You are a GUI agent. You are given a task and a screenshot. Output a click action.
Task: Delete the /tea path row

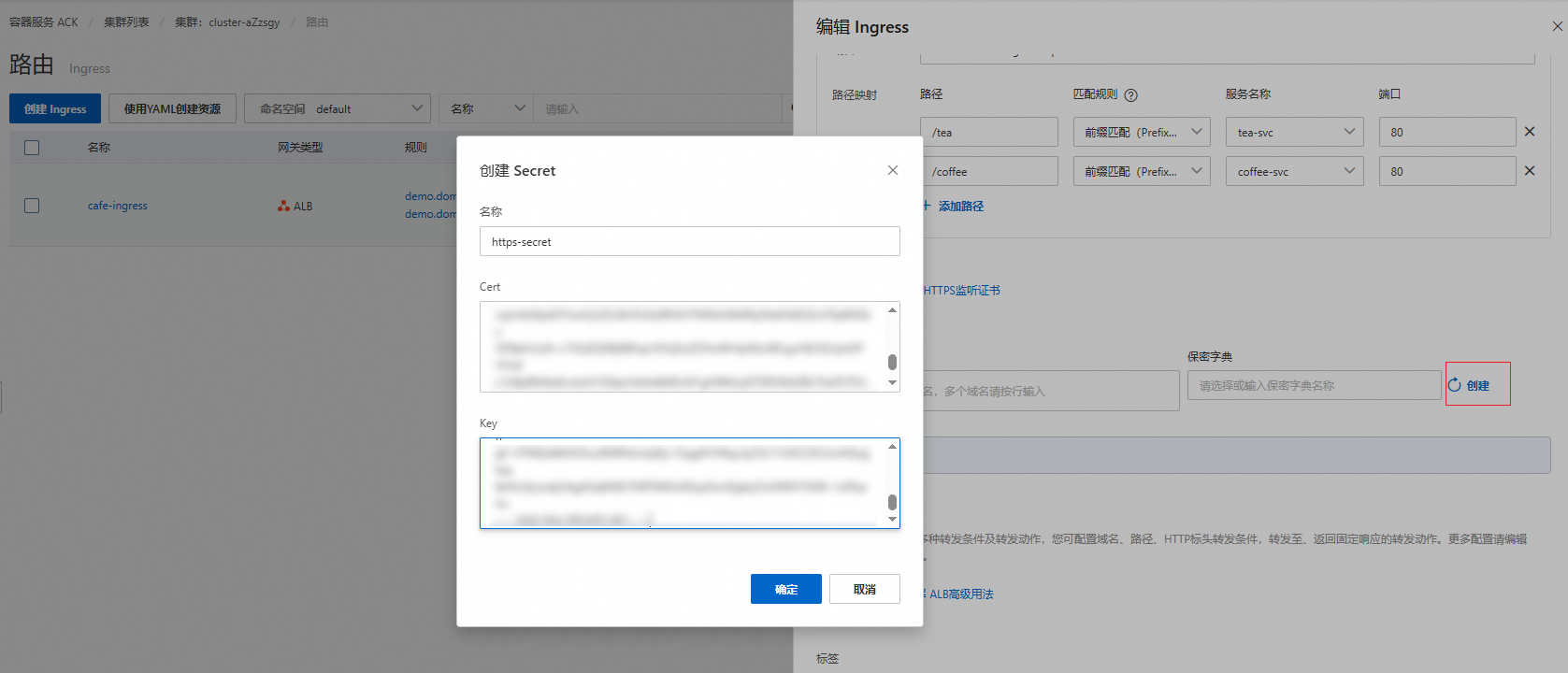coord(1530,132)
